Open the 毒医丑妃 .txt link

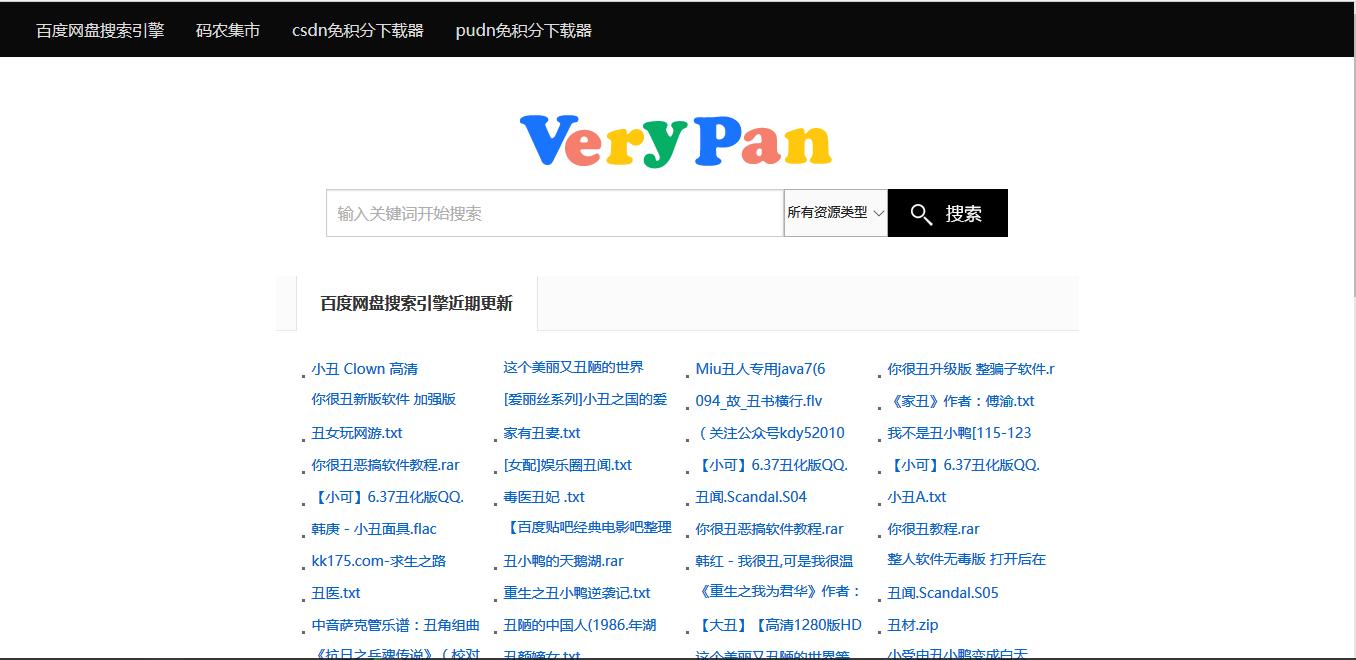click(544, 497)
